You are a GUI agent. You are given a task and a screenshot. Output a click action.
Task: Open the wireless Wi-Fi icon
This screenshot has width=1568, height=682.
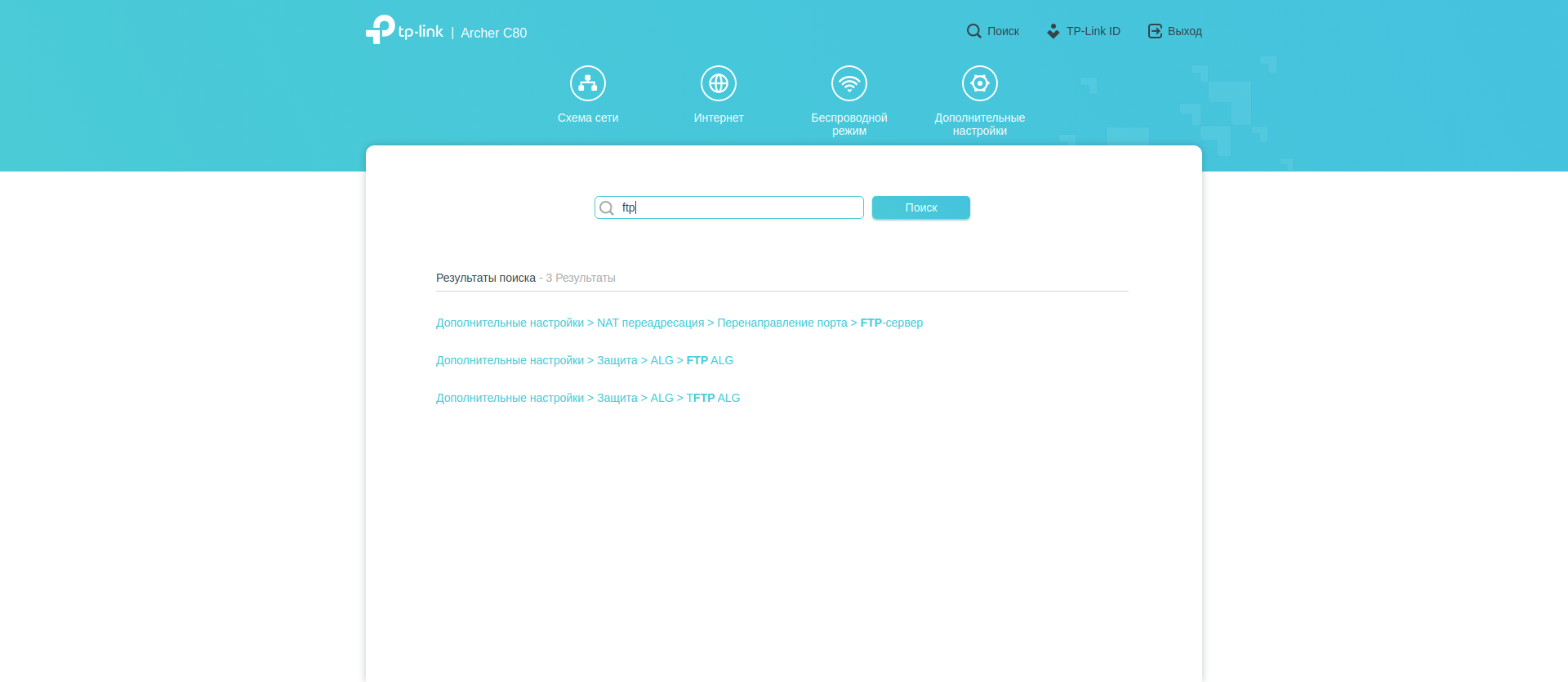pyautogui.click(x=849, y=83)
